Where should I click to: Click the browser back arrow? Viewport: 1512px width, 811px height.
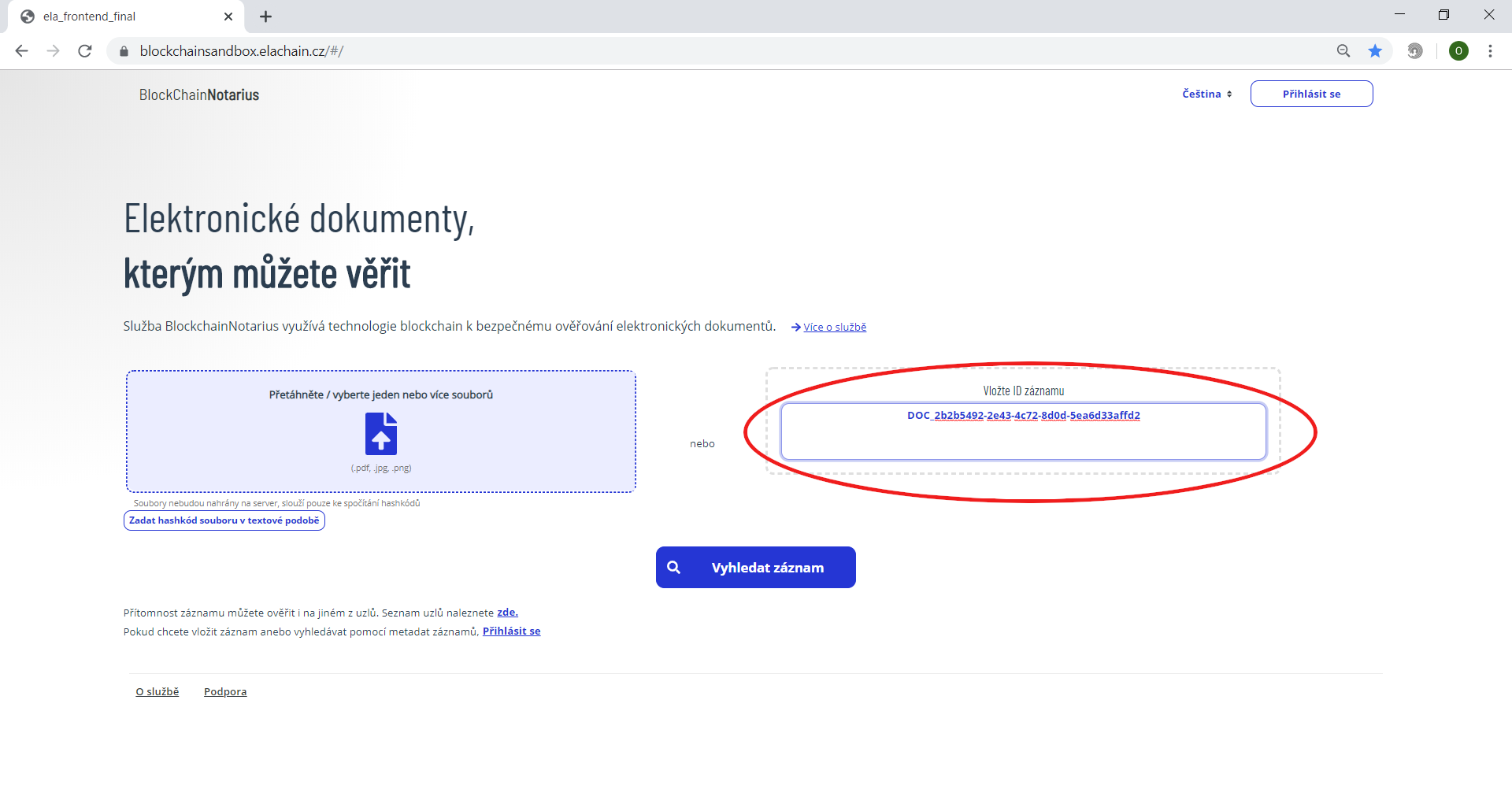(22, 51)
